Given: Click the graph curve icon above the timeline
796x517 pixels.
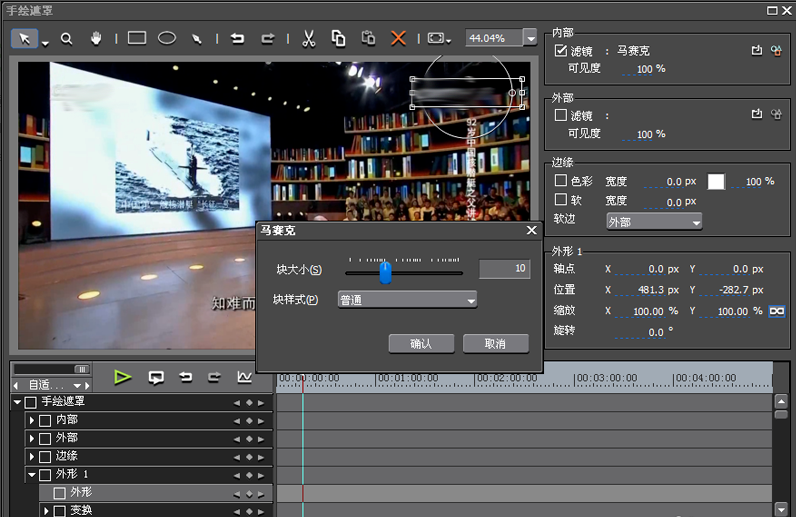Looking at the screenshot, I should pos(244,377).
